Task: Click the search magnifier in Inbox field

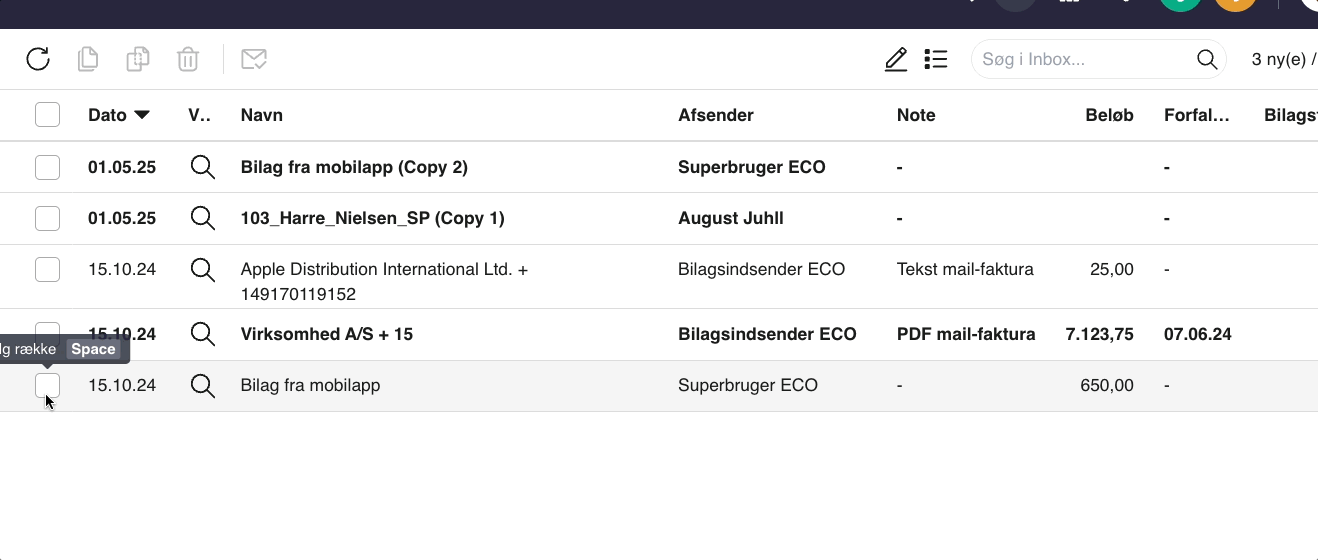Action: coord(1207,59)
